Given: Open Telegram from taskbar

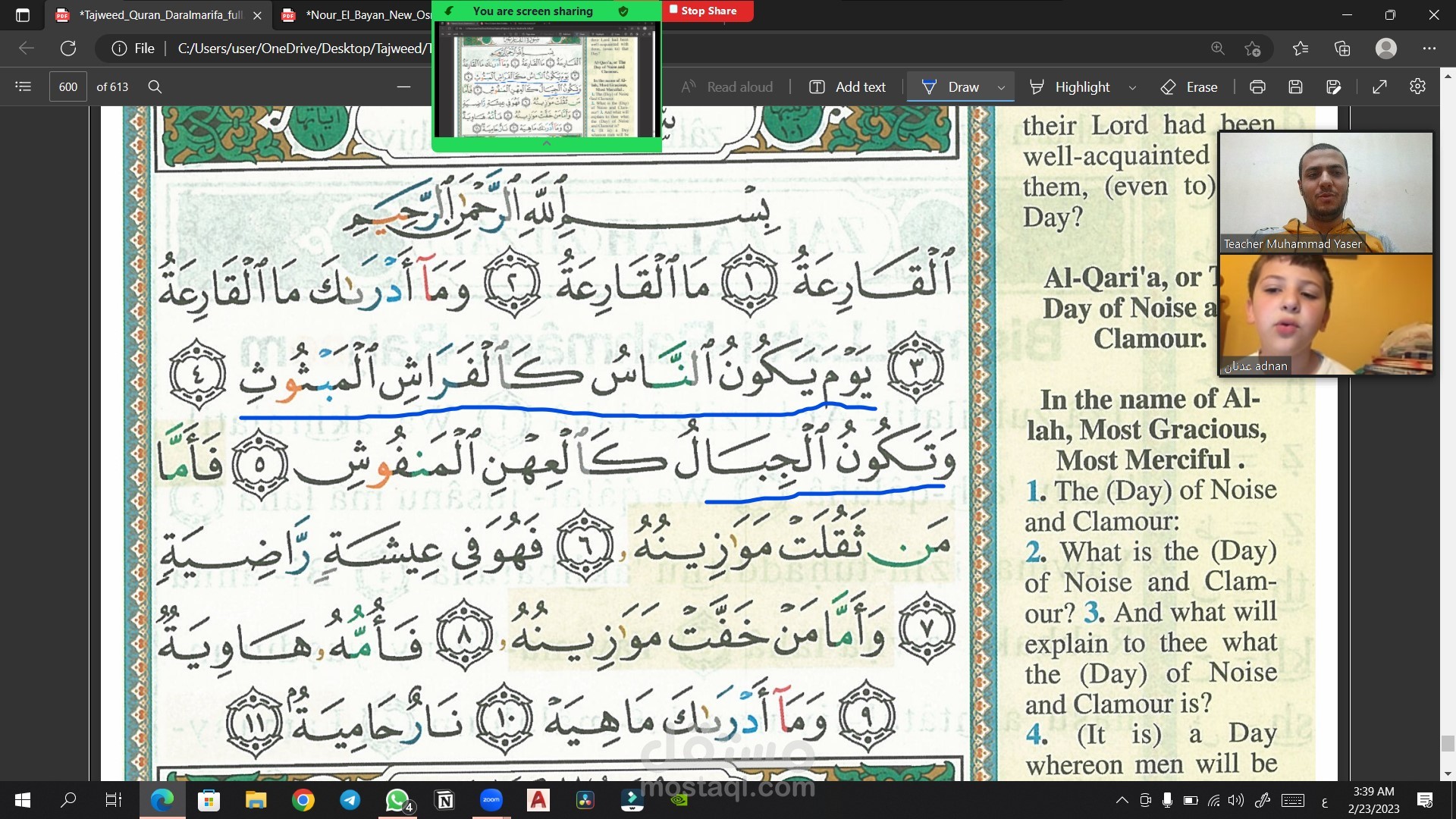Looking at the screenshot, I should [350, 800].
